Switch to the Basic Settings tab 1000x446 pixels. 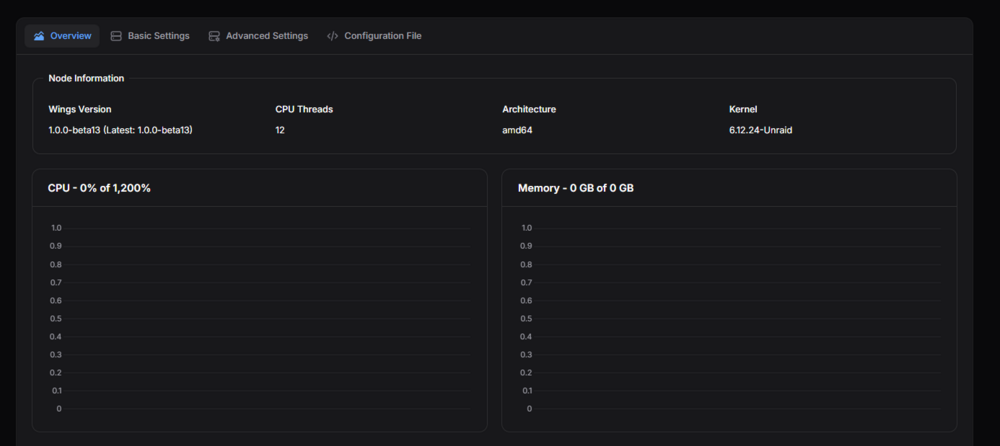(x=150, y=36)
